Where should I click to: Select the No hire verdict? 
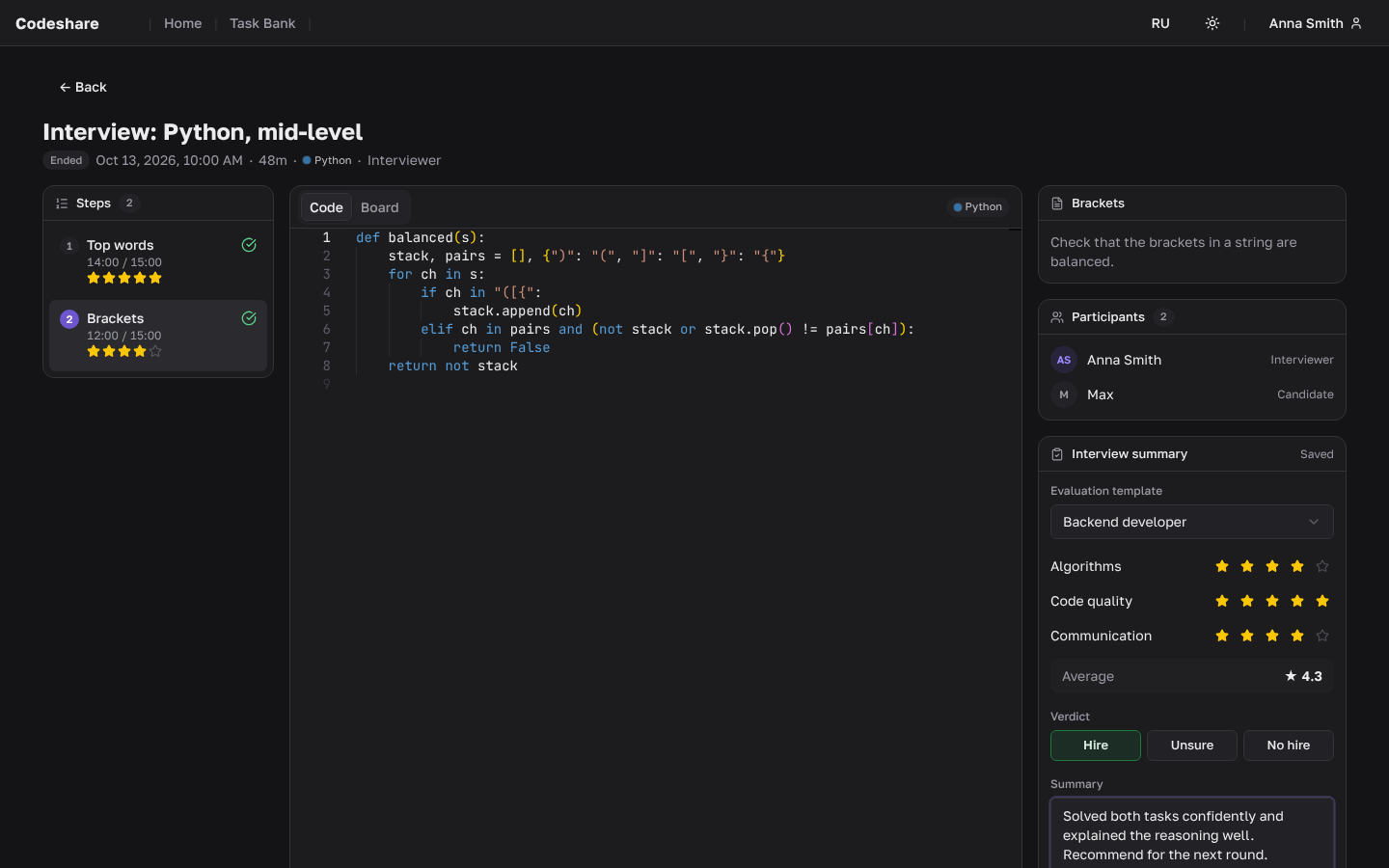click(x=1289, y=746)
